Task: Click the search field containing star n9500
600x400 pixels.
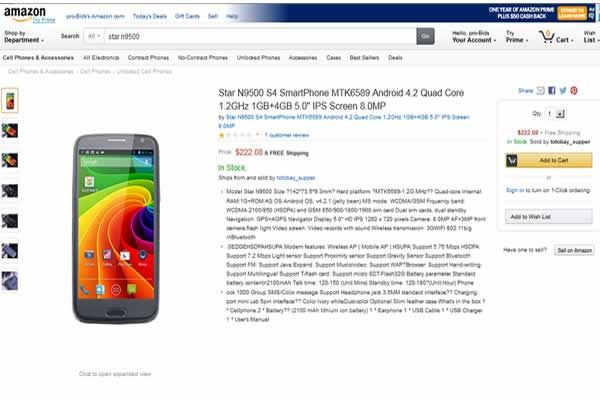Action: 260,36
